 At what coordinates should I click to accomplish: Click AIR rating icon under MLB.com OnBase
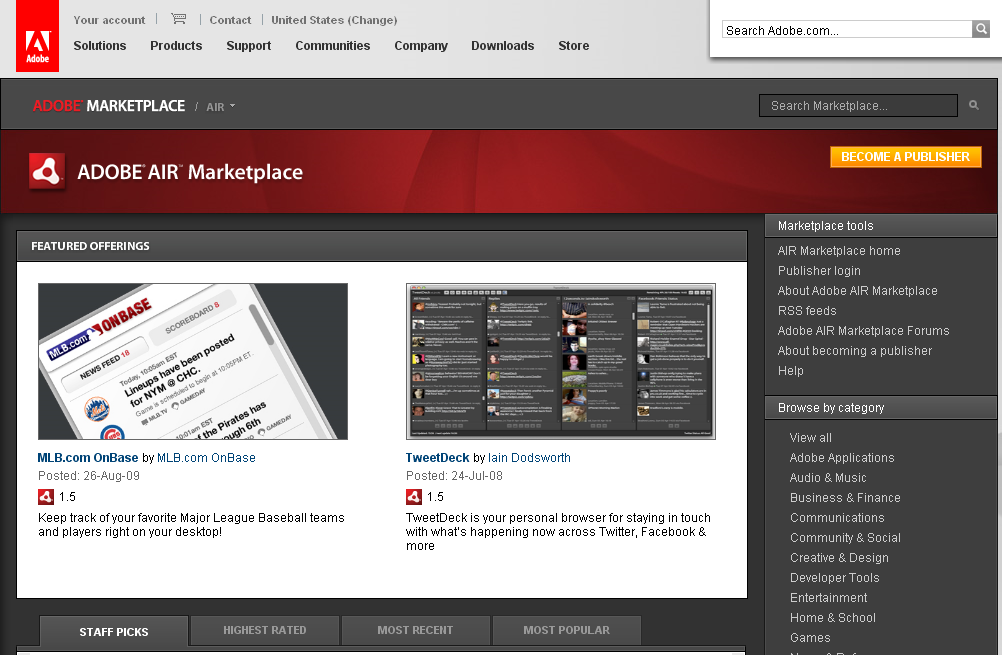pyautogui.click(x=45, y=497)
